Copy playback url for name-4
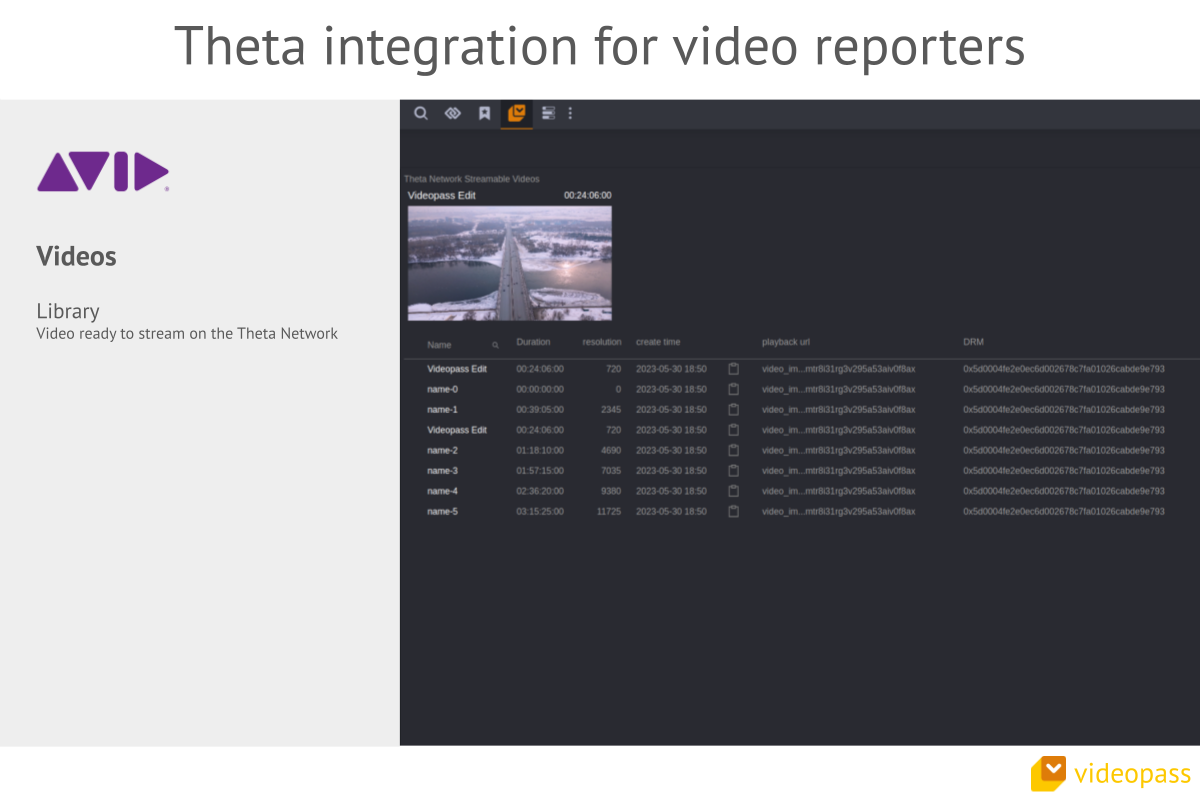The image size is (1200, 800). pos(733,491)
